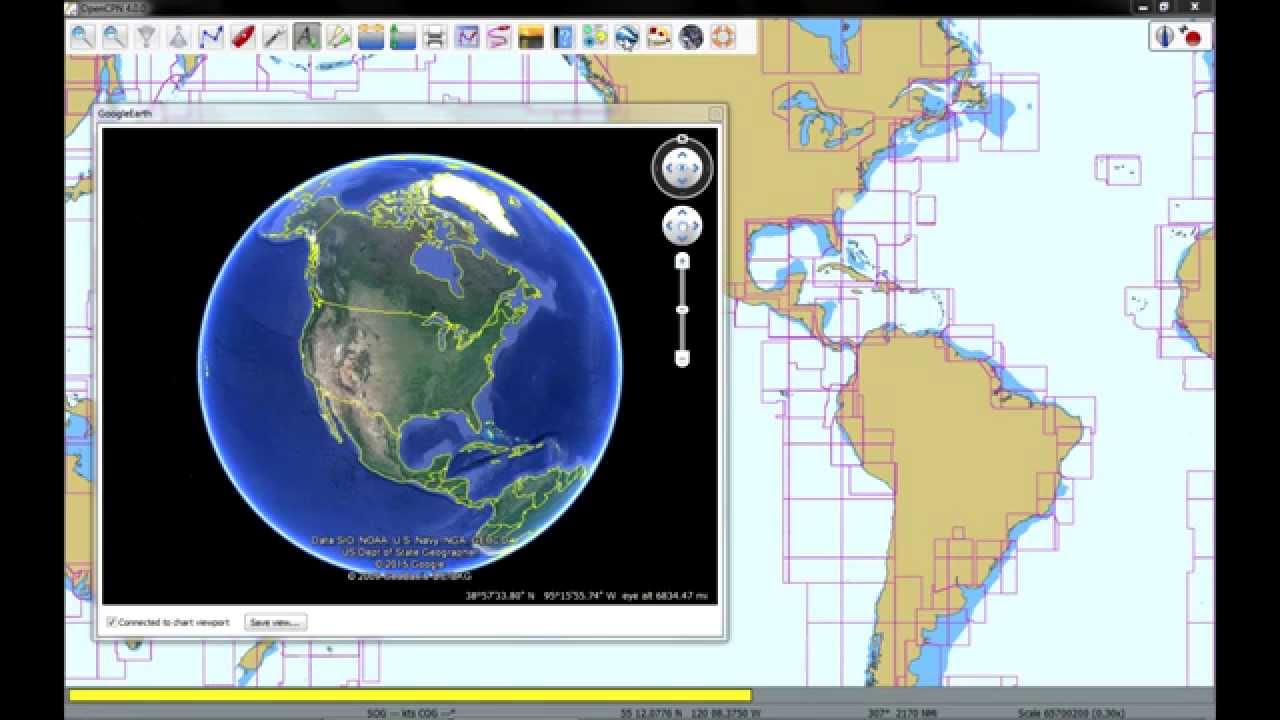1280x720 pixels.
Task: Move down arrow on Google Earth move joystick
Action: point(682,238)
